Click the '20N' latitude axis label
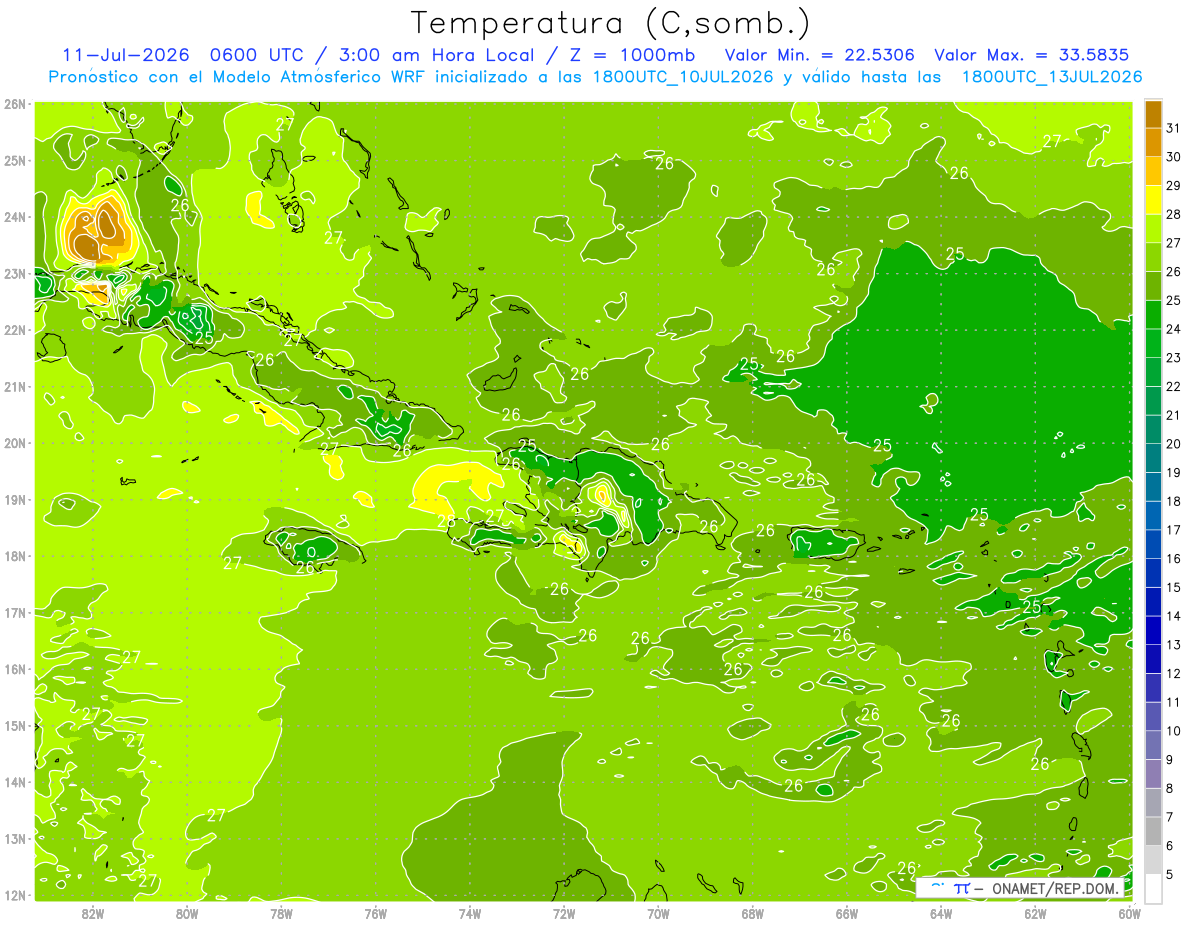The width and height of the screenshot is (1200, 927). pyautogui.click(x=15, y=443)
